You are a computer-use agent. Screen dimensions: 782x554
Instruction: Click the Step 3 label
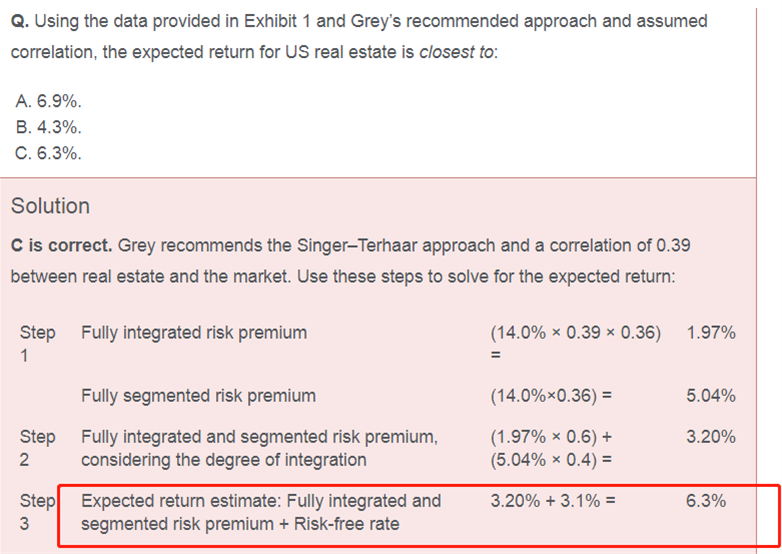pyautogui.click(x=37, y=512)
